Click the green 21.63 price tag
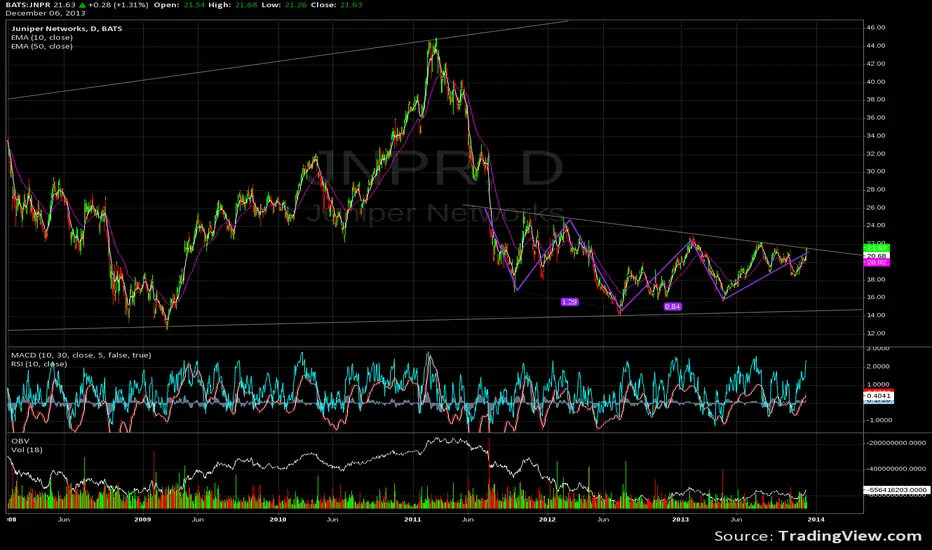This screenshot has height=550, width=932. (876, 248)
